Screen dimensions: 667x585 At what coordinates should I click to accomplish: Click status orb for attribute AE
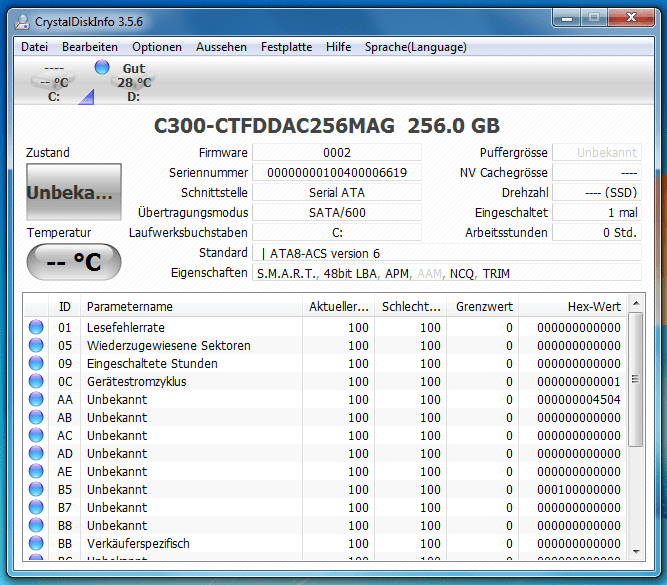(36, 471)
